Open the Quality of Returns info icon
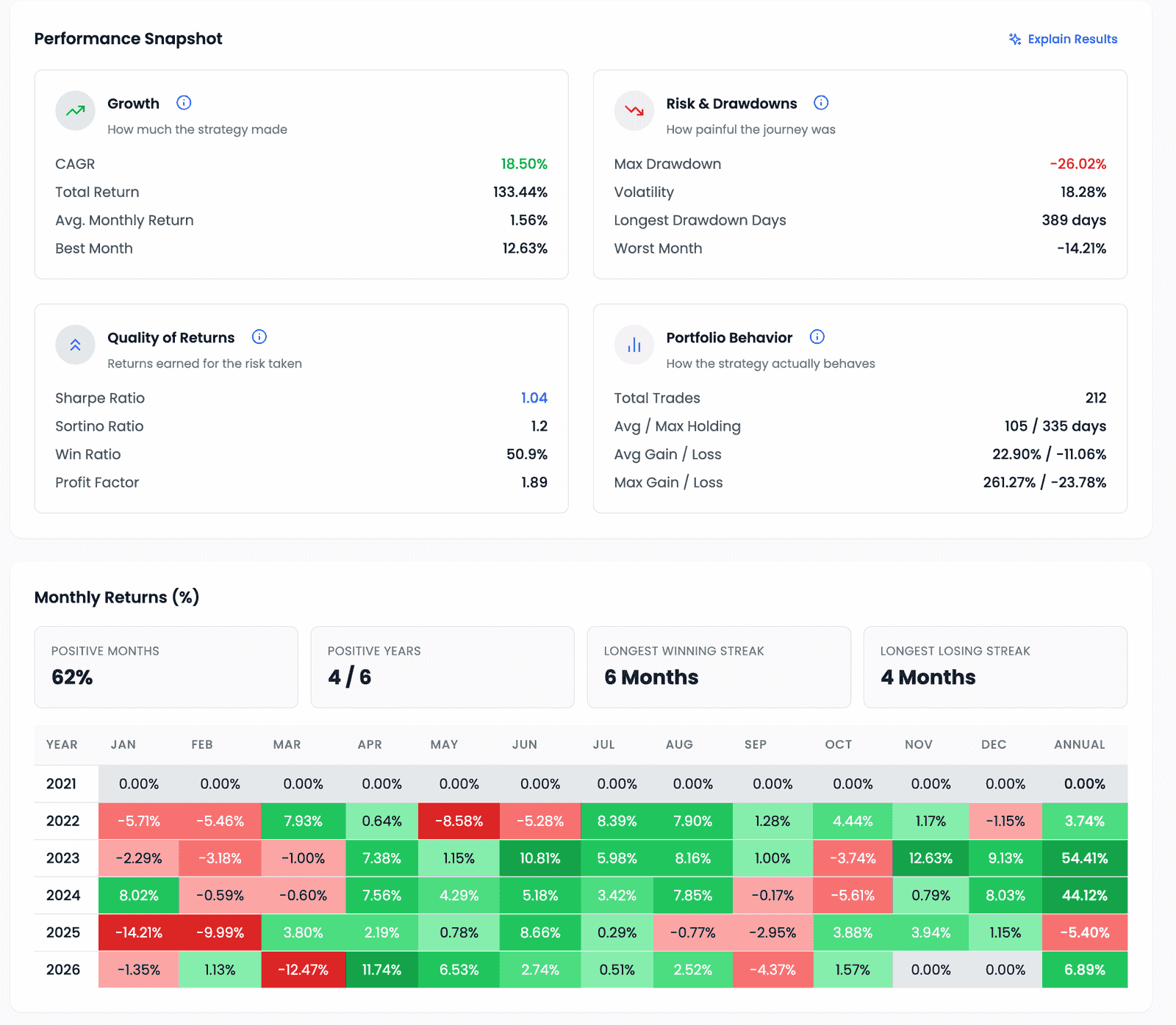 pyautogui.click(x=259, y=337)
